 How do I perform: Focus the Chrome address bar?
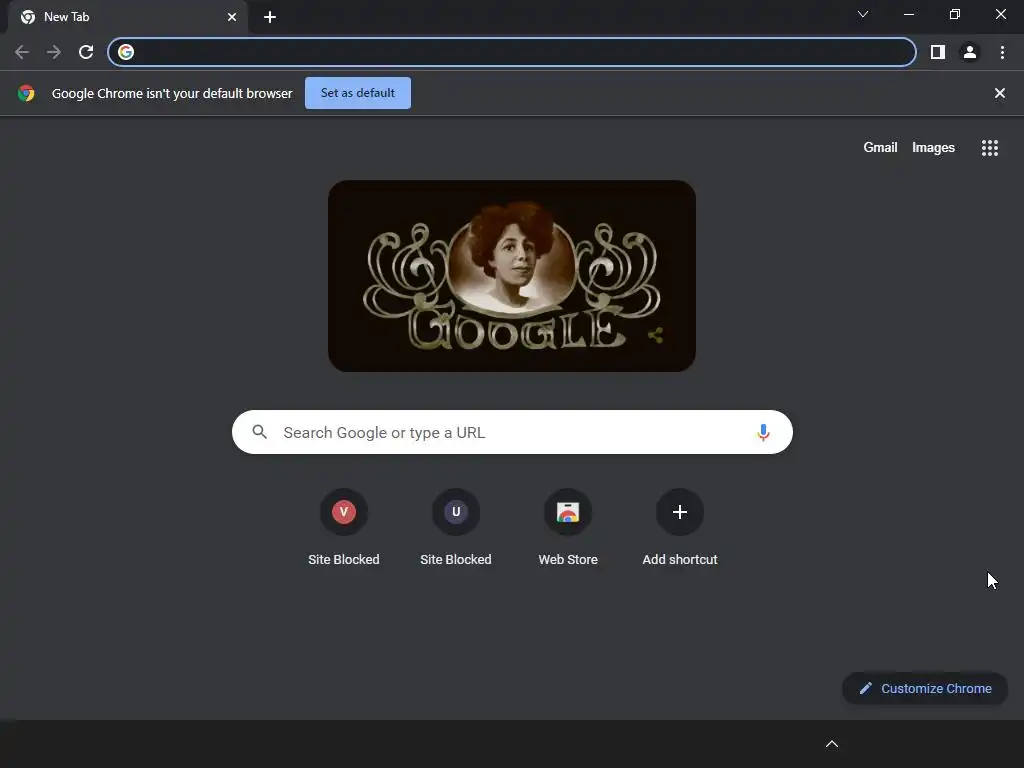(x=511, y=52)
